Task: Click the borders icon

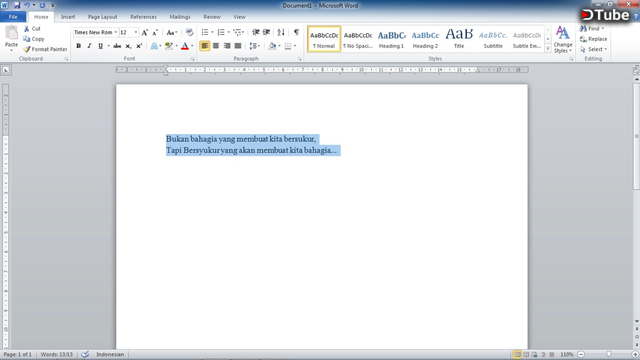Action: tap(288, 46)
